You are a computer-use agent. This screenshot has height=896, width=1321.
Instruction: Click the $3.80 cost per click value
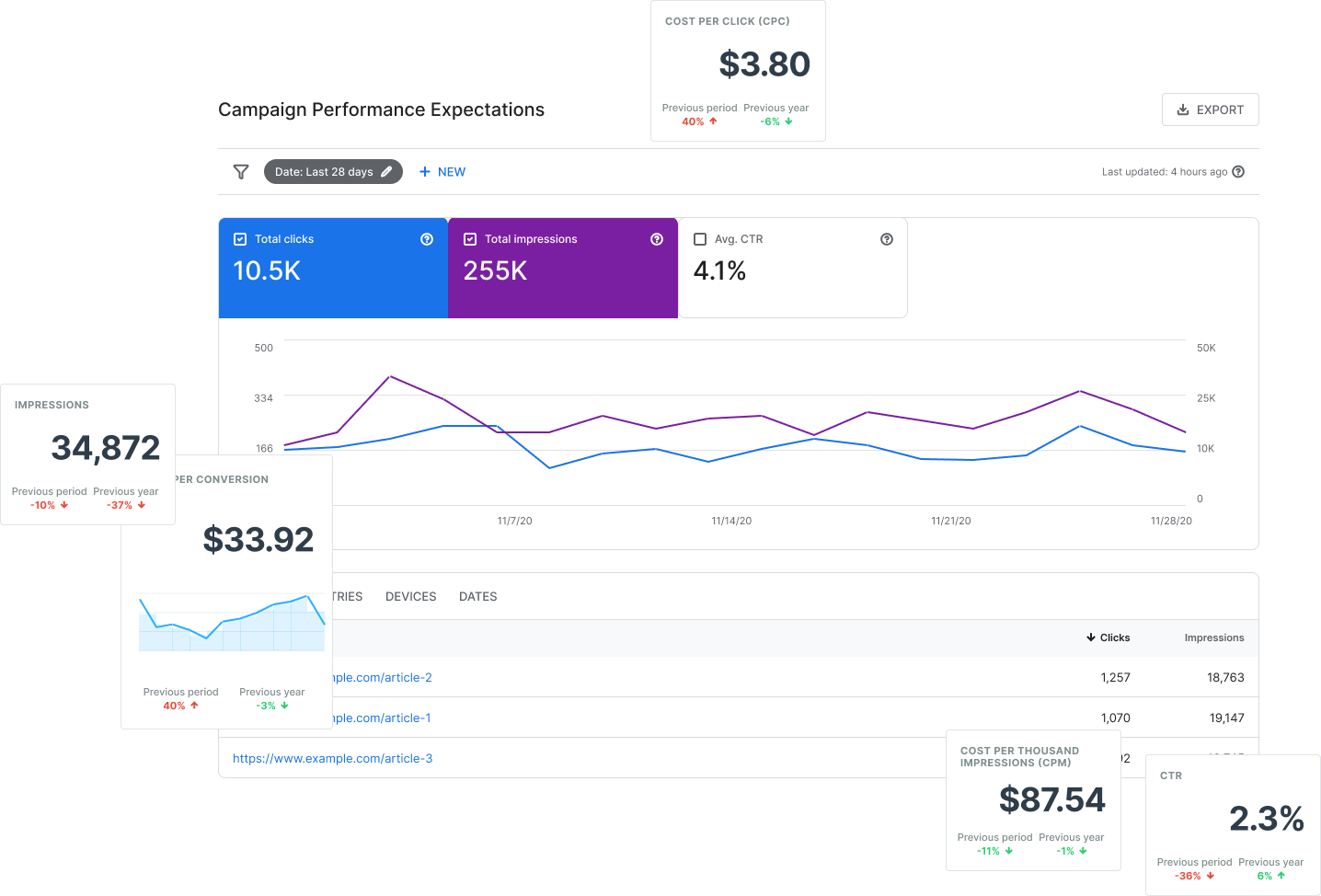pyautogui.click(x=764, y=64)
